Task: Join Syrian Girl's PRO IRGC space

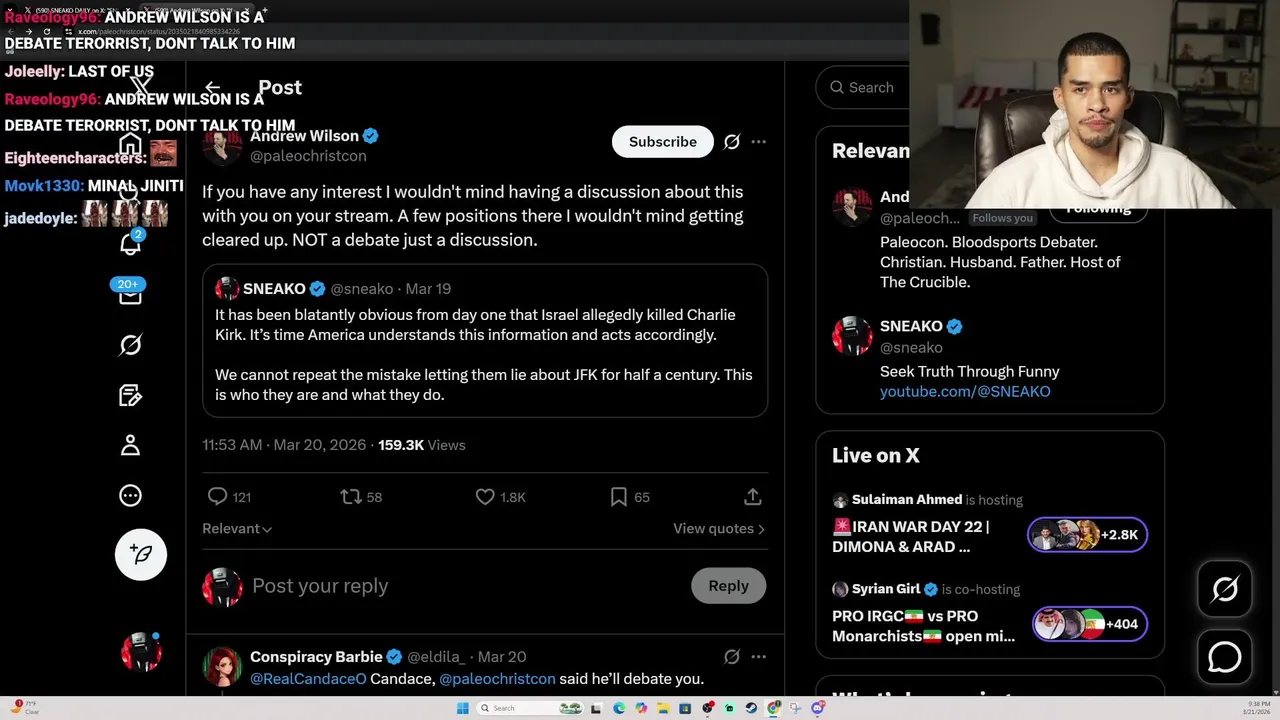Action: (923, 626)
